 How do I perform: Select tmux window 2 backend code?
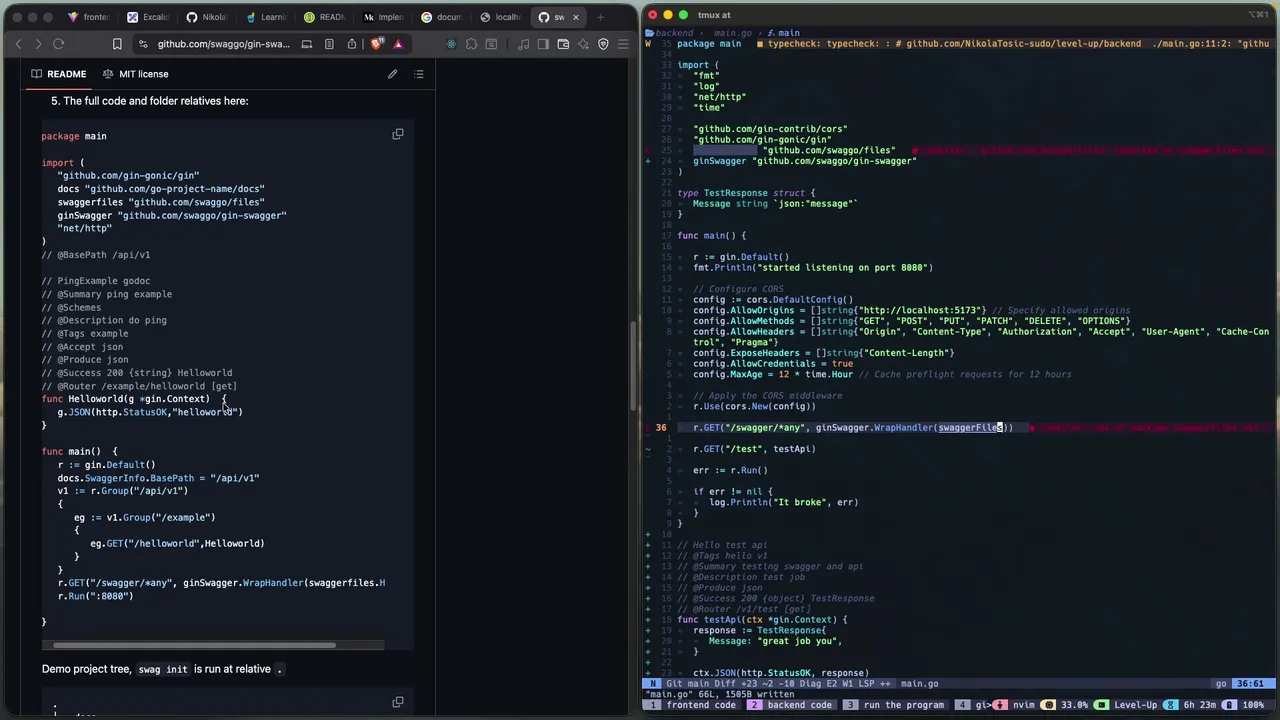792,705
